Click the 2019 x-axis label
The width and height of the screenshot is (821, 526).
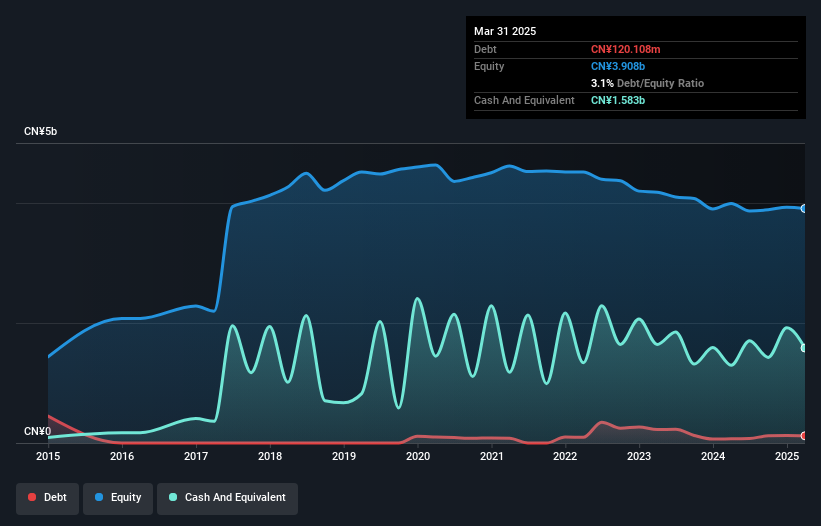[344, 456]
